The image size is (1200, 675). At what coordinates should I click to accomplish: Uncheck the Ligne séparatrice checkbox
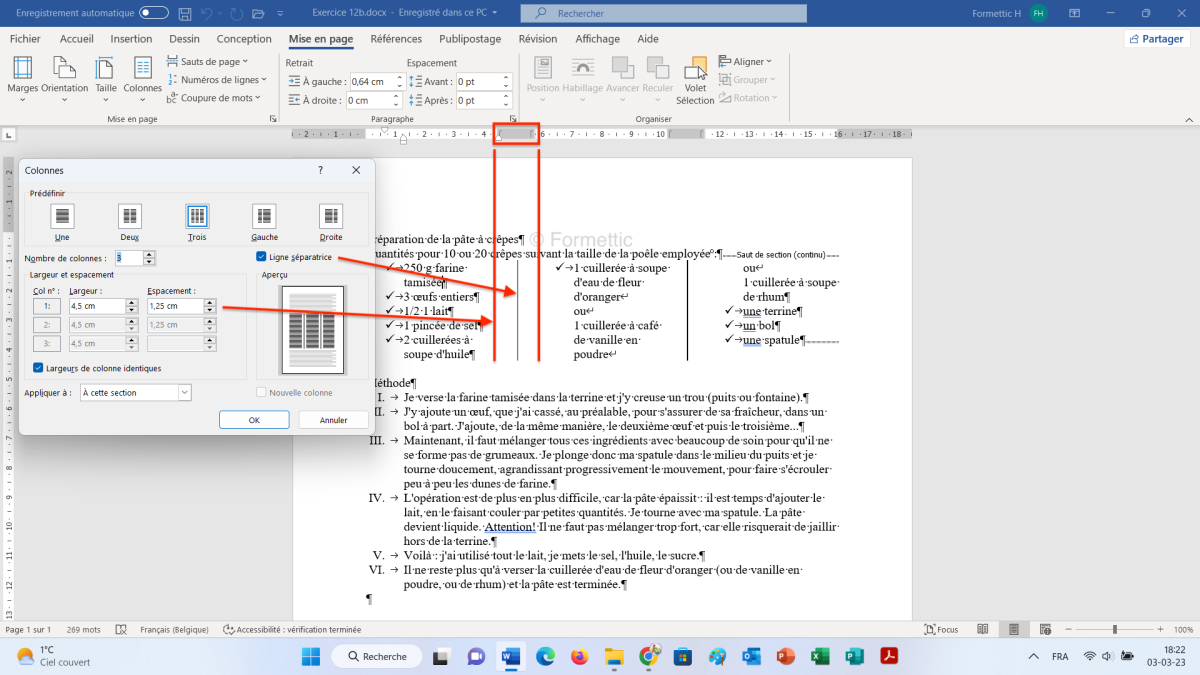coord(262,257)
